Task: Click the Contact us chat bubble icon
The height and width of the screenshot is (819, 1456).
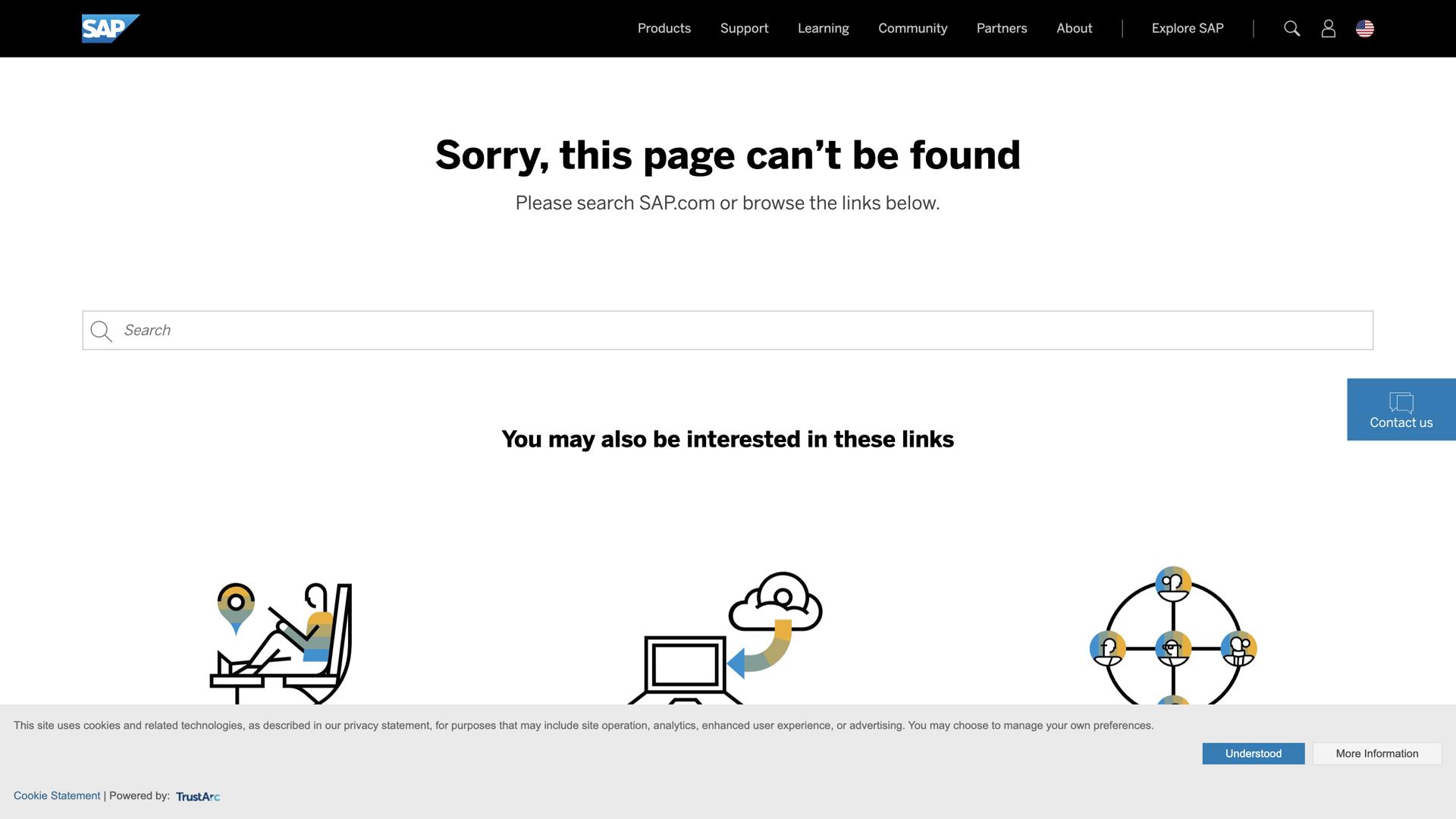Action: tap(1401, 402)
